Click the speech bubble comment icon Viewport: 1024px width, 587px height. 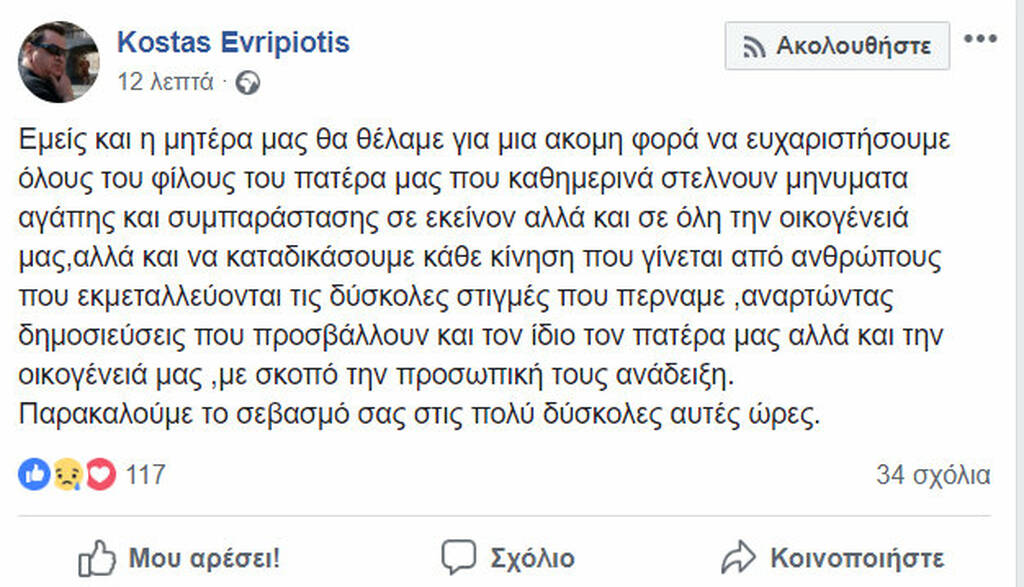pos(458,556)
